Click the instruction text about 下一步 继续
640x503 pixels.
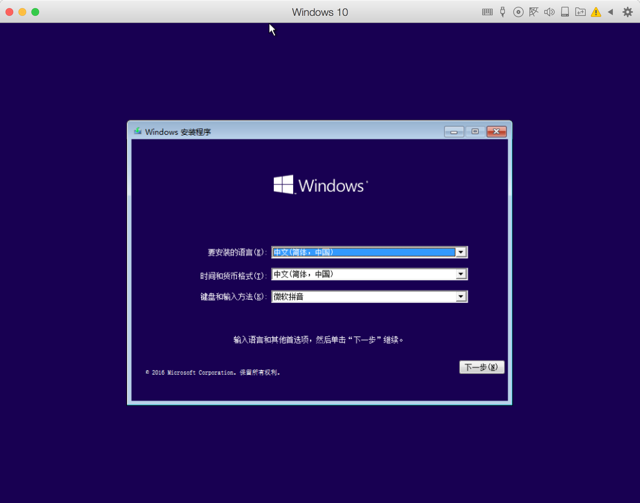[x=318, y=340]
